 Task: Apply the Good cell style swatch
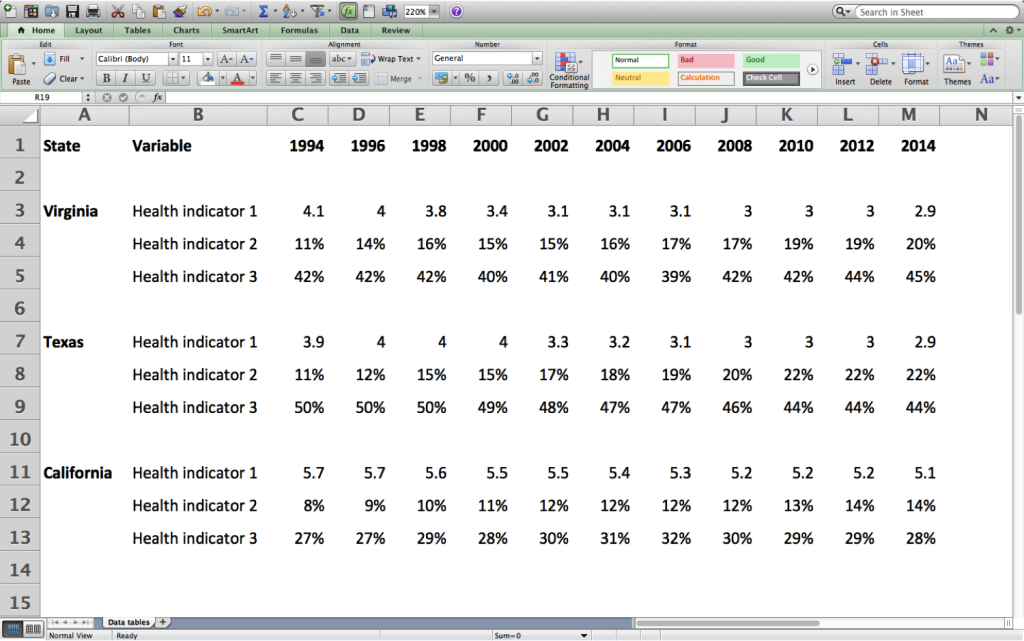[771, 60]
